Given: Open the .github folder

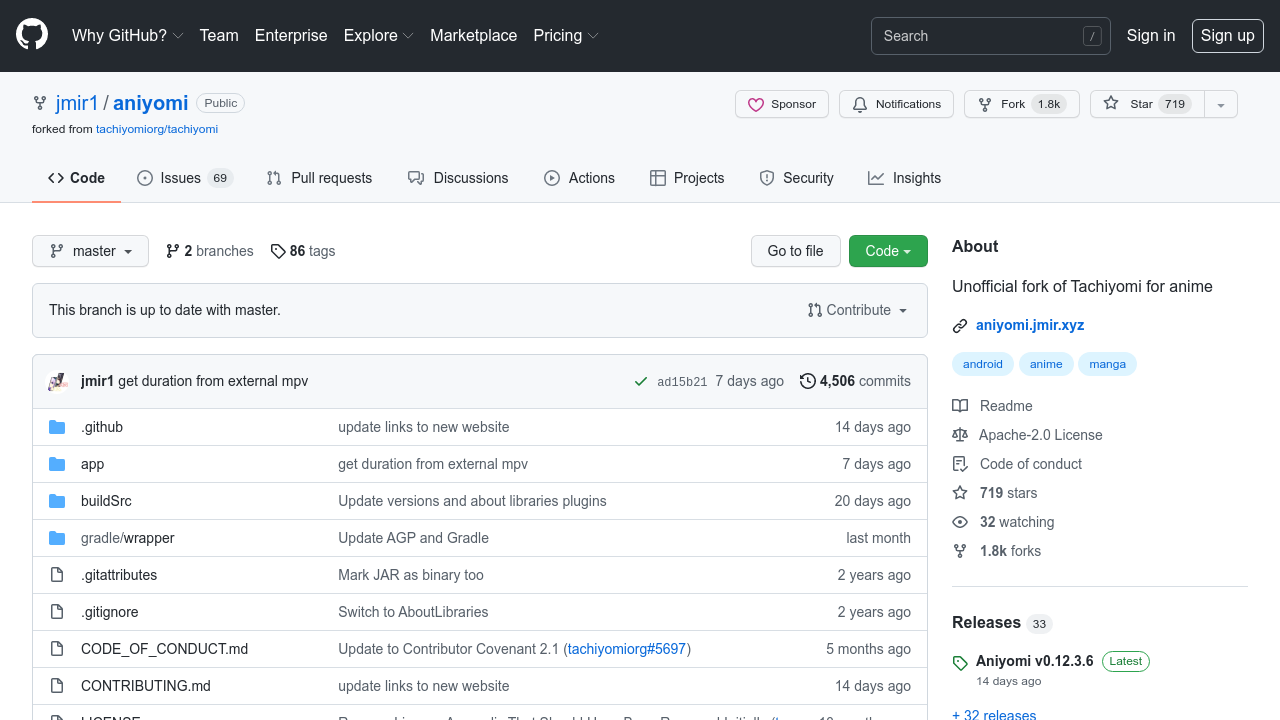Looking at the screenshot, I should (x=102, y=427).
